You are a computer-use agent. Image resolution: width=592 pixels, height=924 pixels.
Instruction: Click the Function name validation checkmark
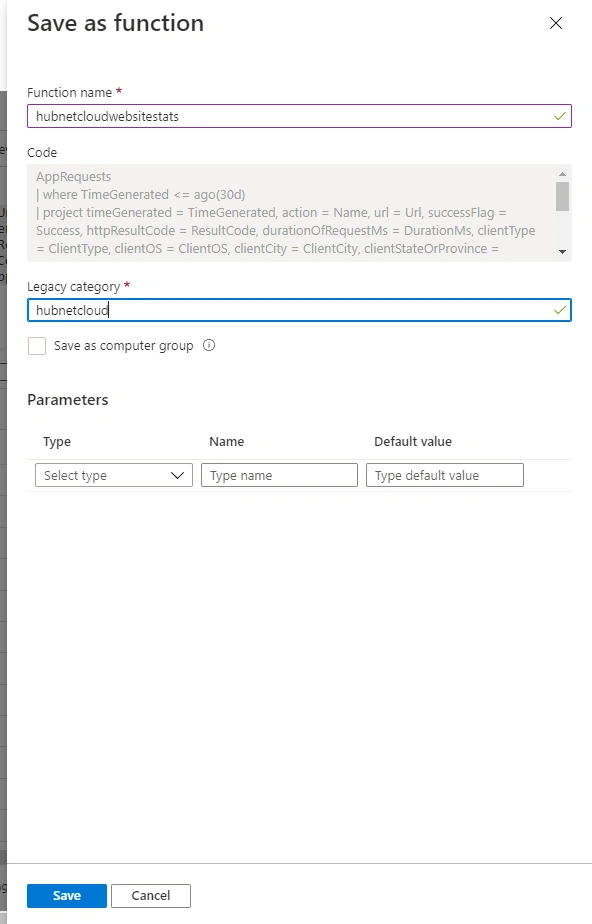(x=560, y=116)
